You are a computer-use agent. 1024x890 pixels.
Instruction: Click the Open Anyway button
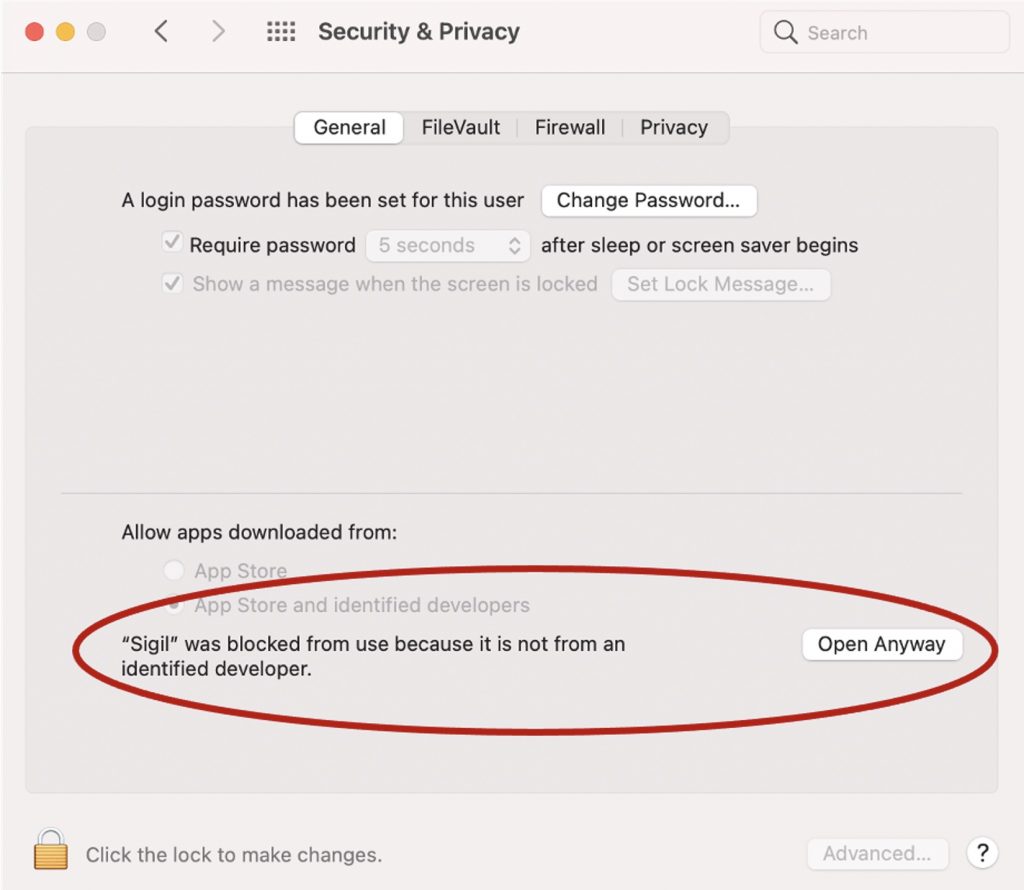[x=881, y=644]
